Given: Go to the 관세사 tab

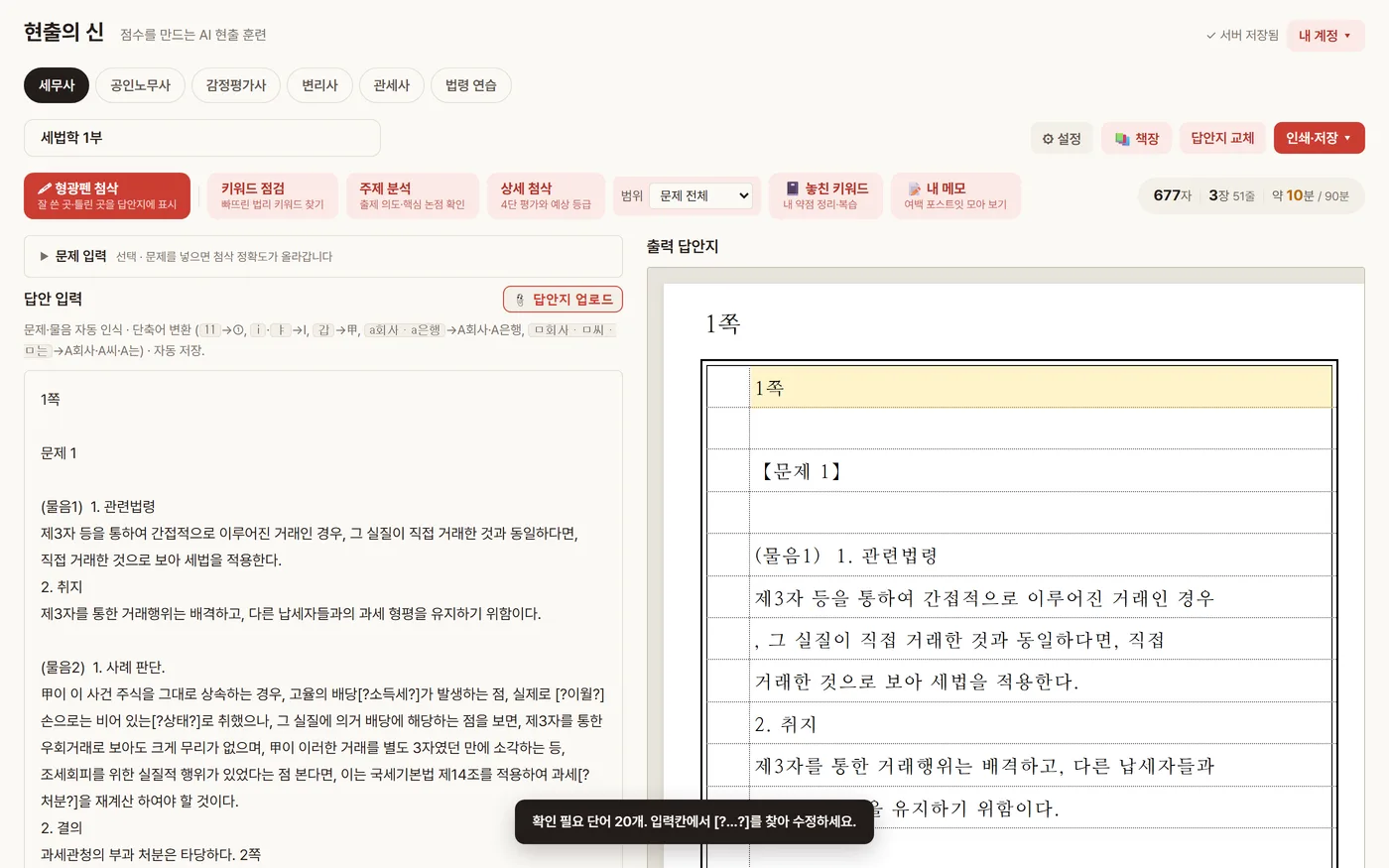Looking at the screenshot, I should [392, 85].
